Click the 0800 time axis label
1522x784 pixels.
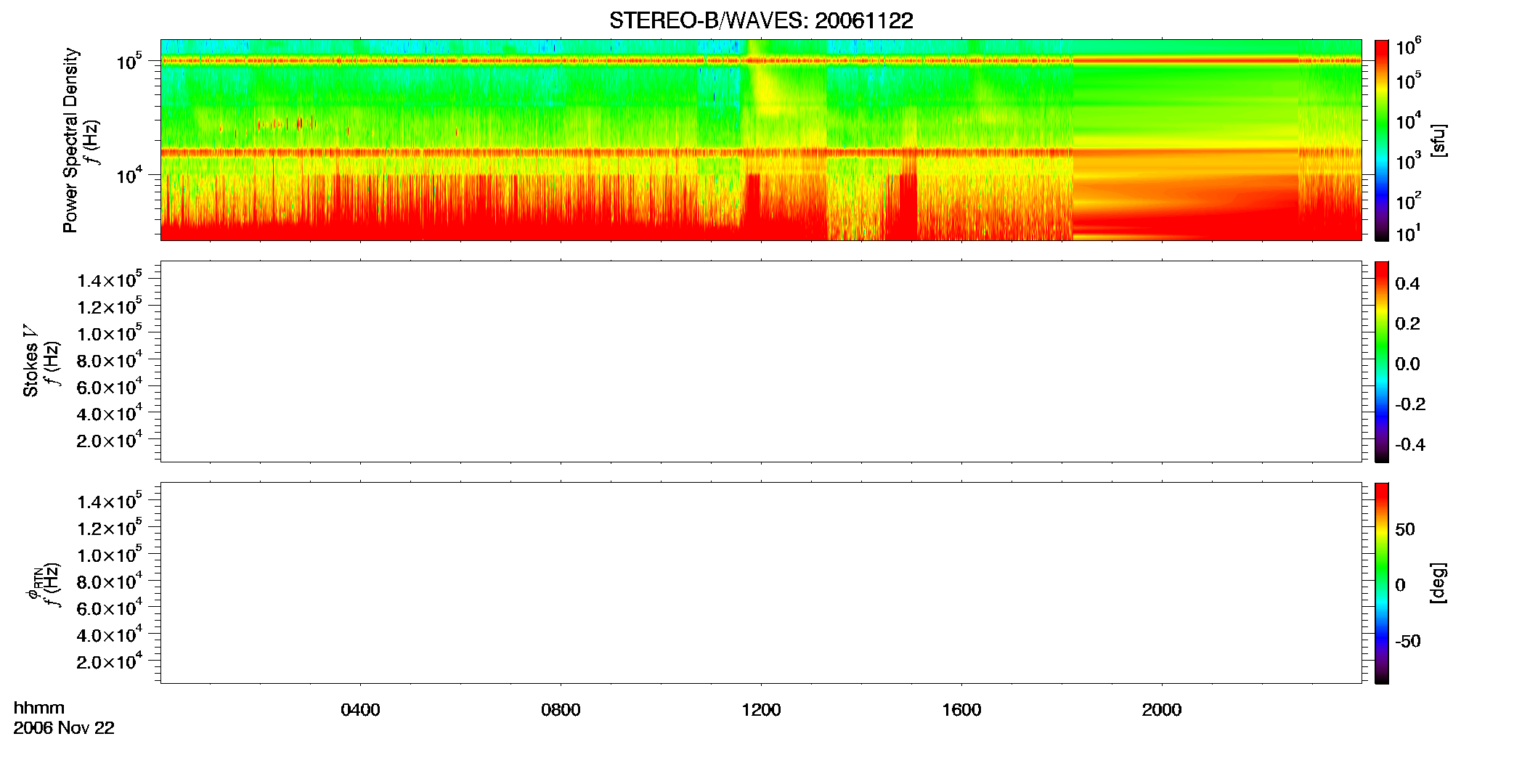(561, 710)
